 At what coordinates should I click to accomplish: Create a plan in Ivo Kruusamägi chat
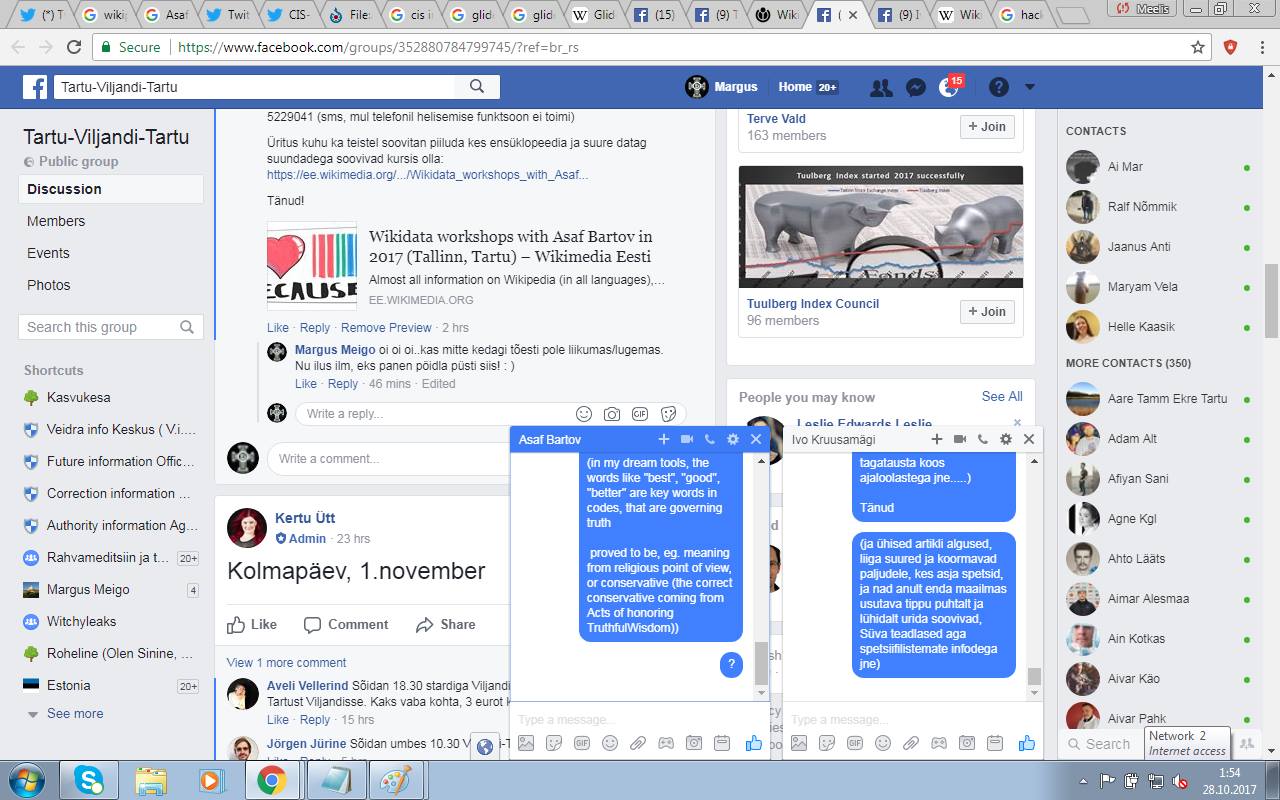994,743
